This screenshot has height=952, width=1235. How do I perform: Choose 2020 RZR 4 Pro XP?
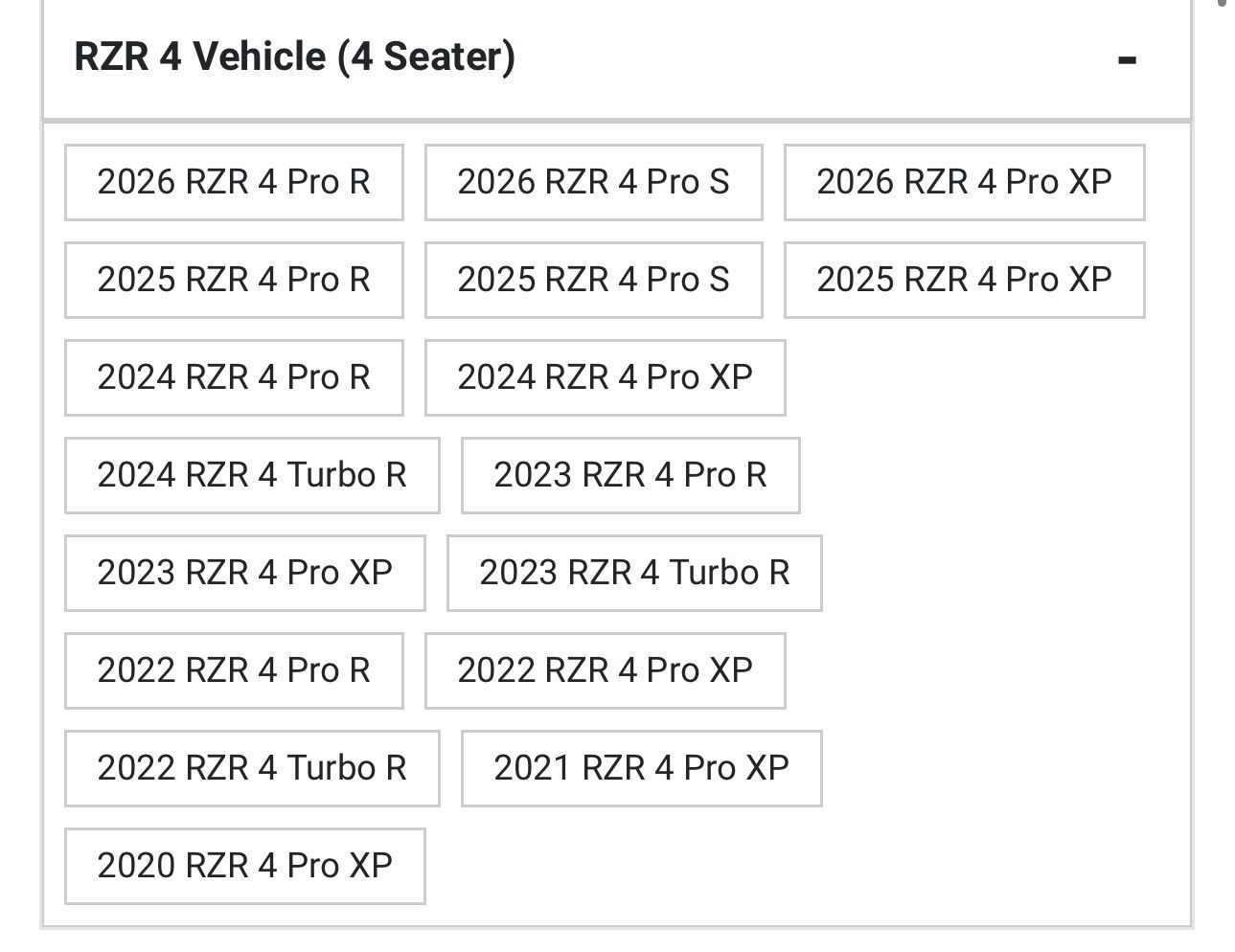click(x=244, y=866)
